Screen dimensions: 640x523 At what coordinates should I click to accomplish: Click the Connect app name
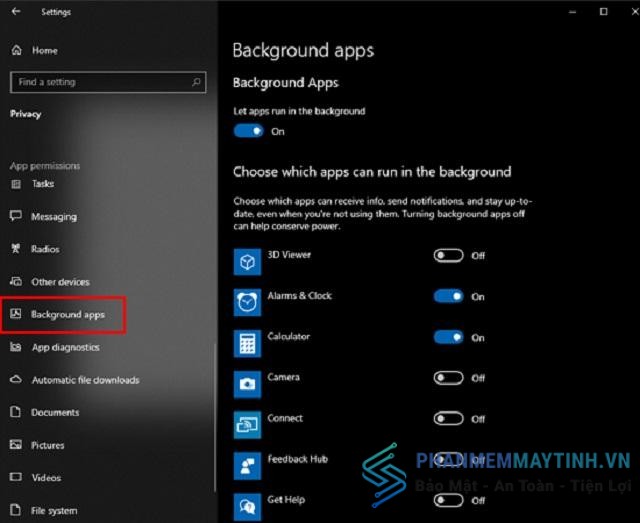point(285,418)
